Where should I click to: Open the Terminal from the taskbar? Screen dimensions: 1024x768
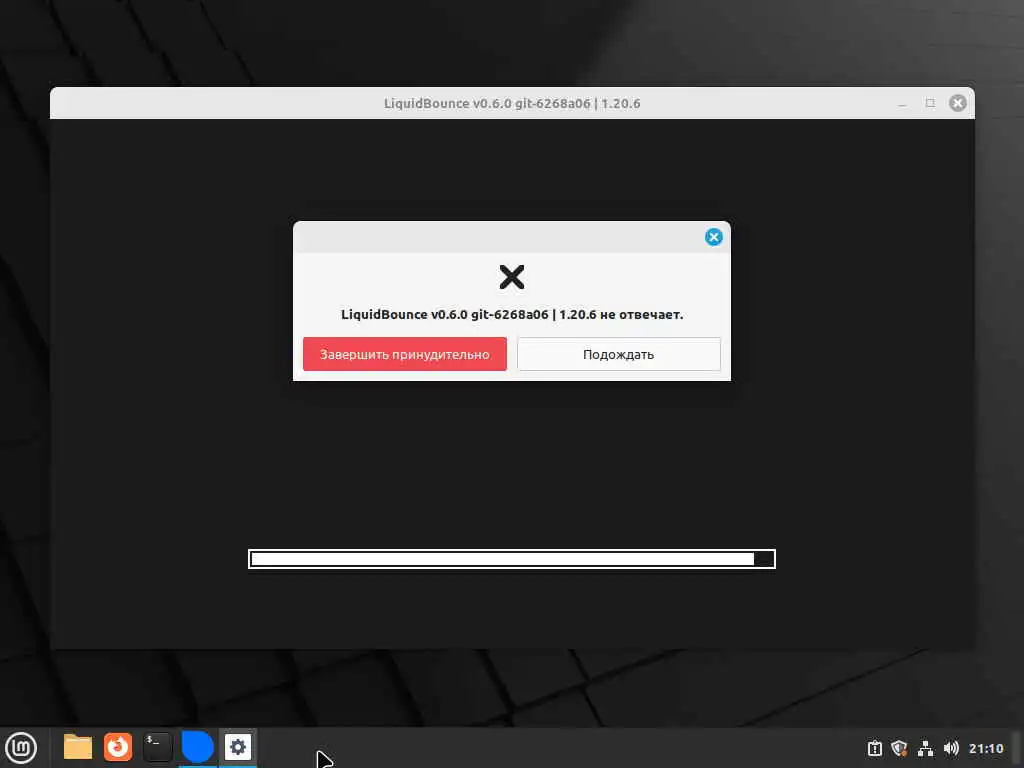(x=157, y=747)
